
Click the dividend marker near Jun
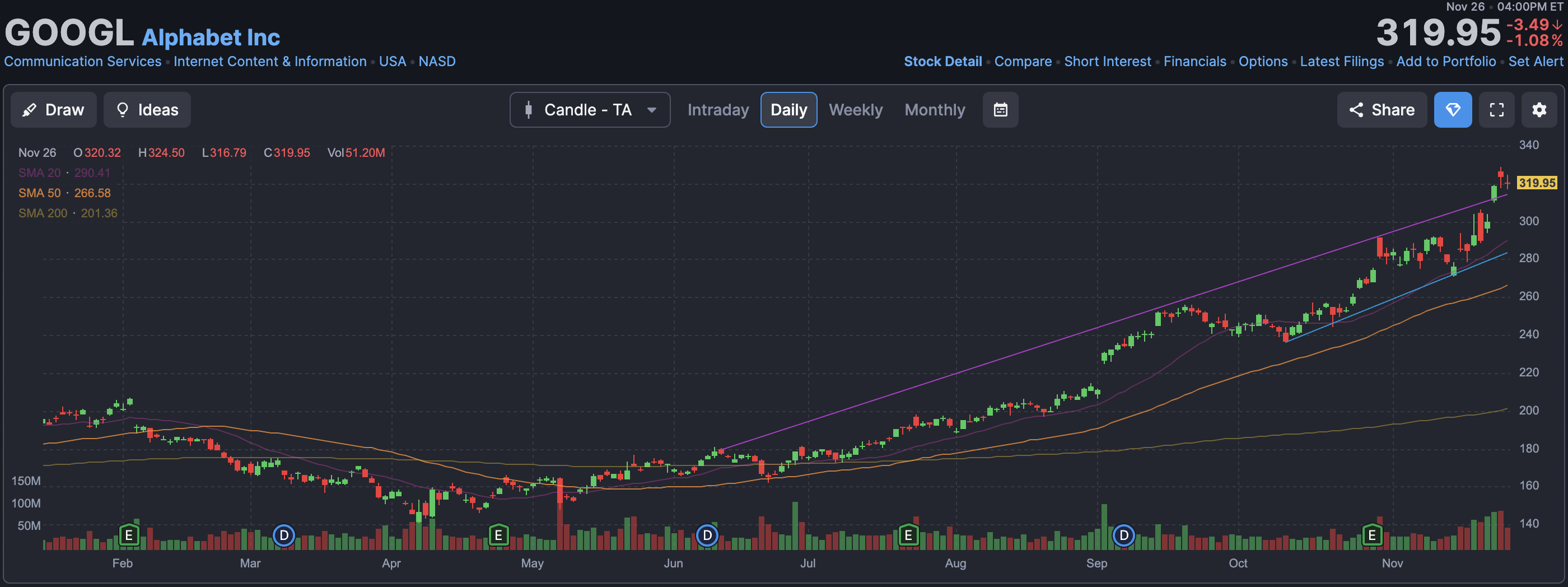click(x=707, y=535)
